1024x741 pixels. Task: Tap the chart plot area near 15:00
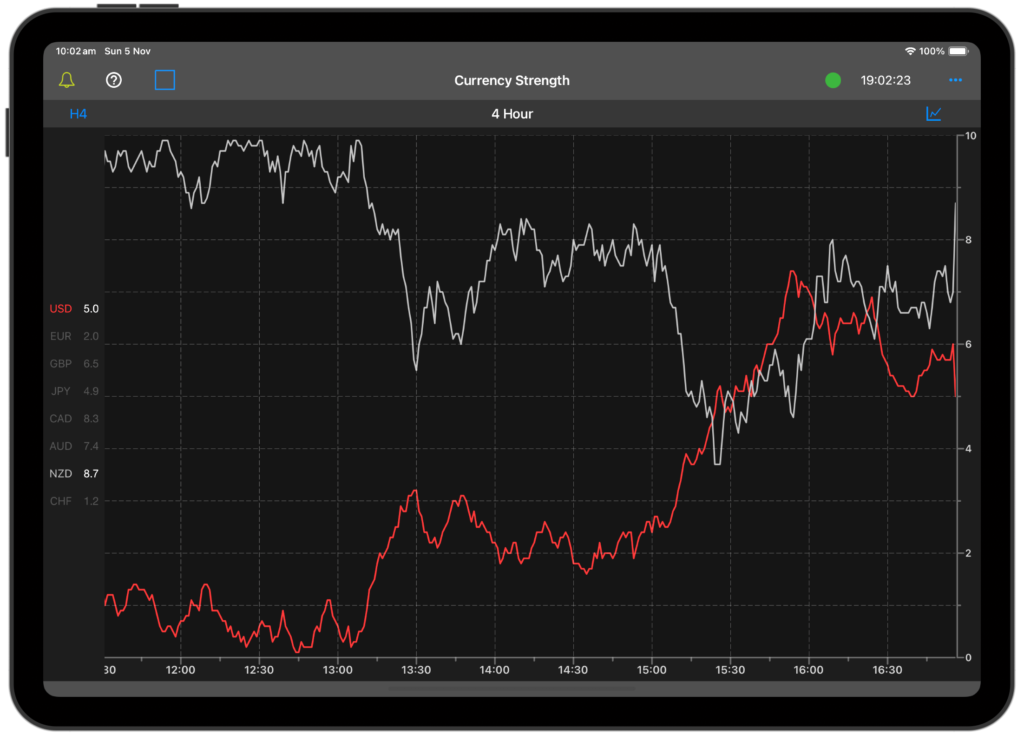tap(651, 400)
